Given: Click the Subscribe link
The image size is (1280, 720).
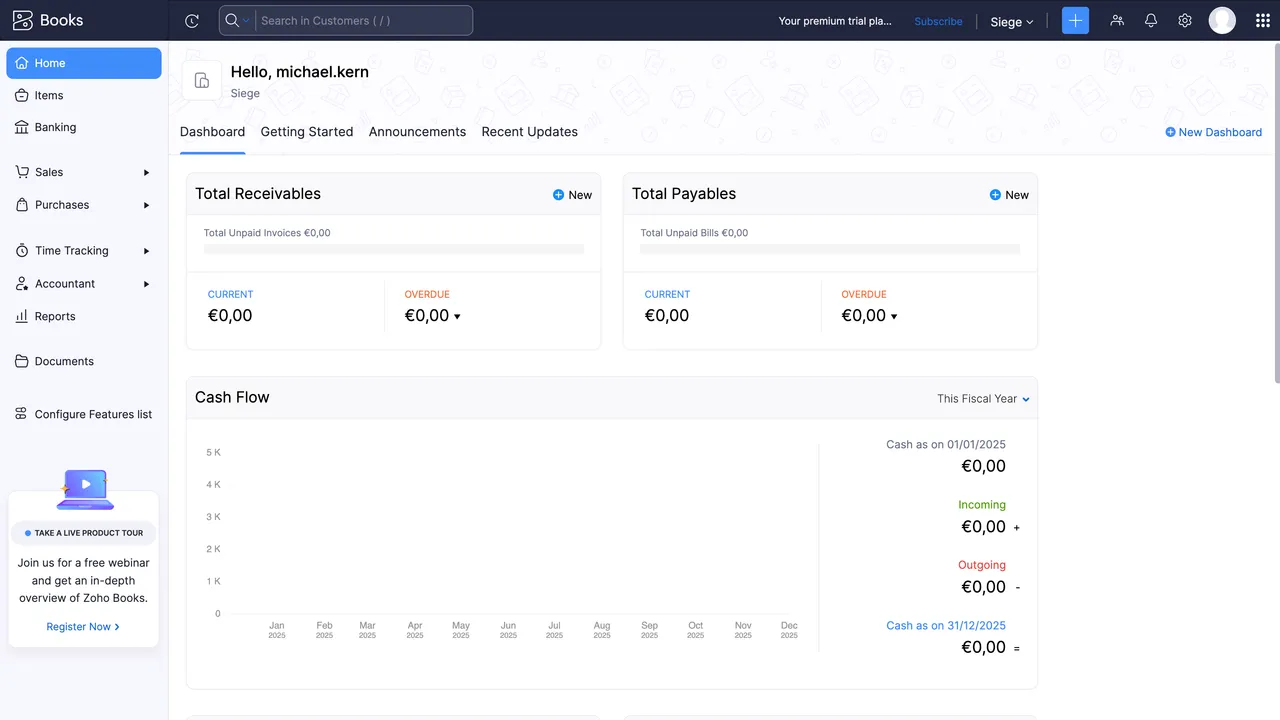Looking at the screenshot, I should tap(938, 21).
